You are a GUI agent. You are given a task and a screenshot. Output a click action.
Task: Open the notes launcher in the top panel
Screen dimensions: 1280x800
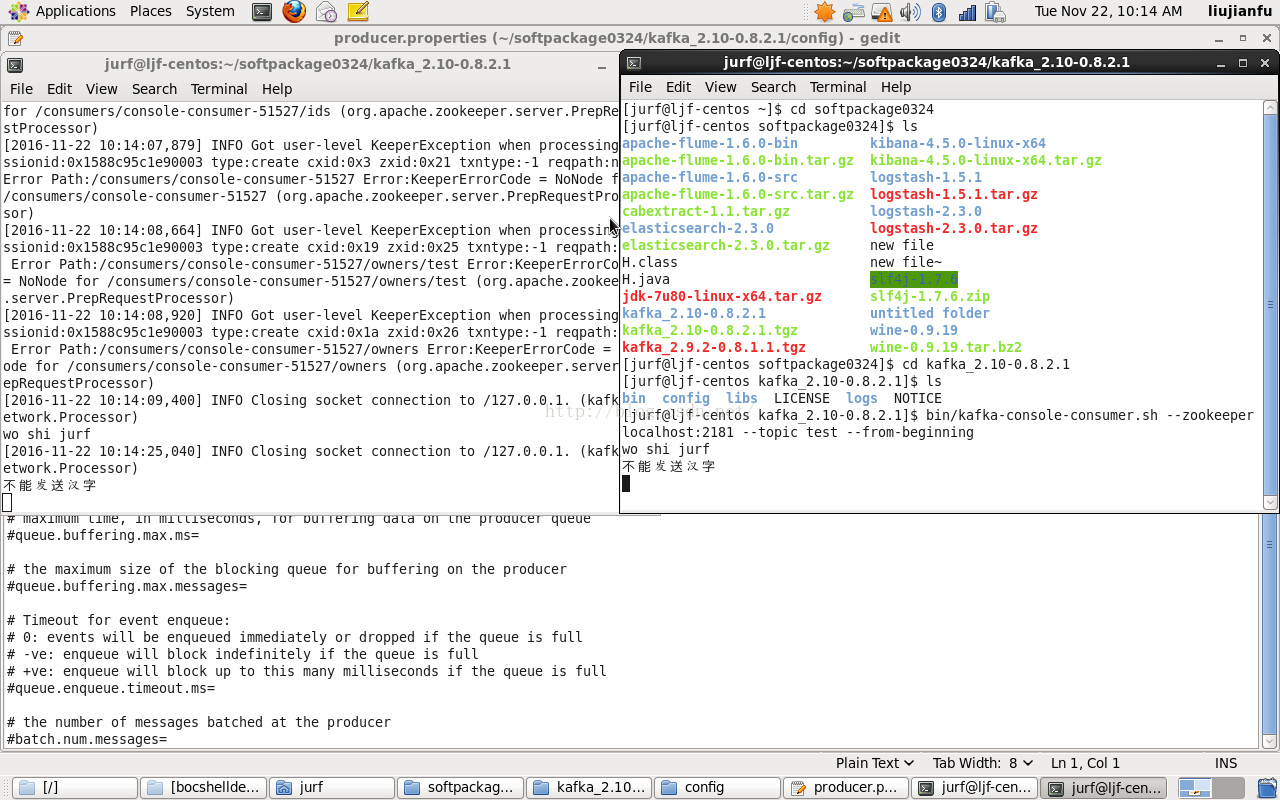pos(358,12)
